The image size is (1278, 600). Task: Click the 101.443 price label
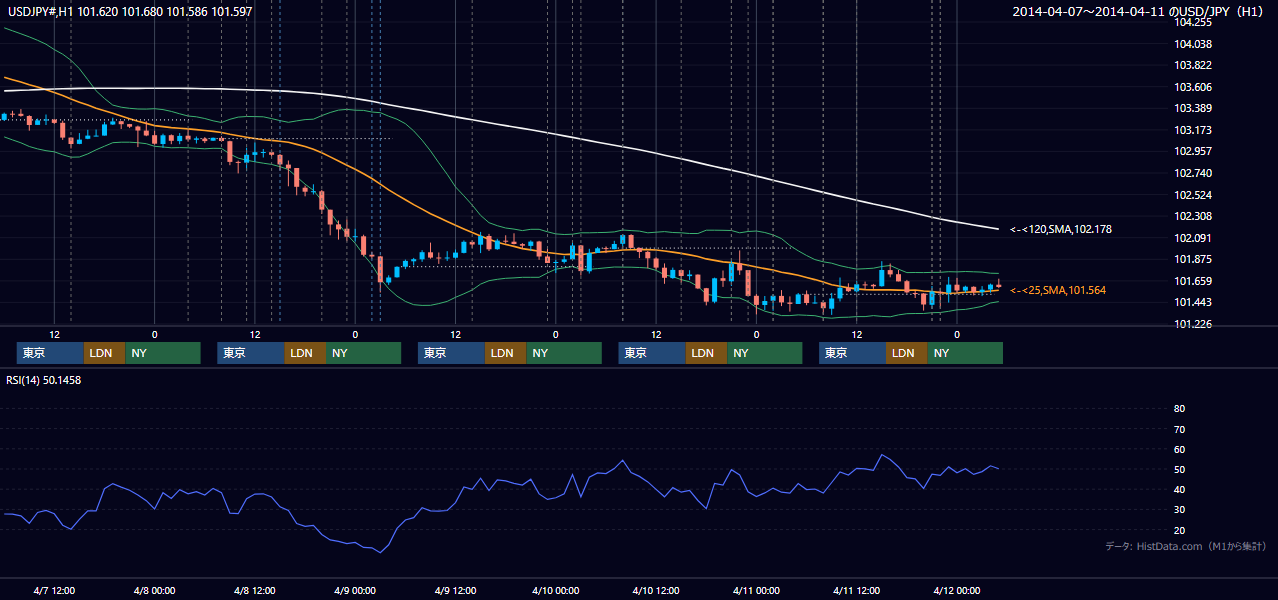tap(1193, 303)
